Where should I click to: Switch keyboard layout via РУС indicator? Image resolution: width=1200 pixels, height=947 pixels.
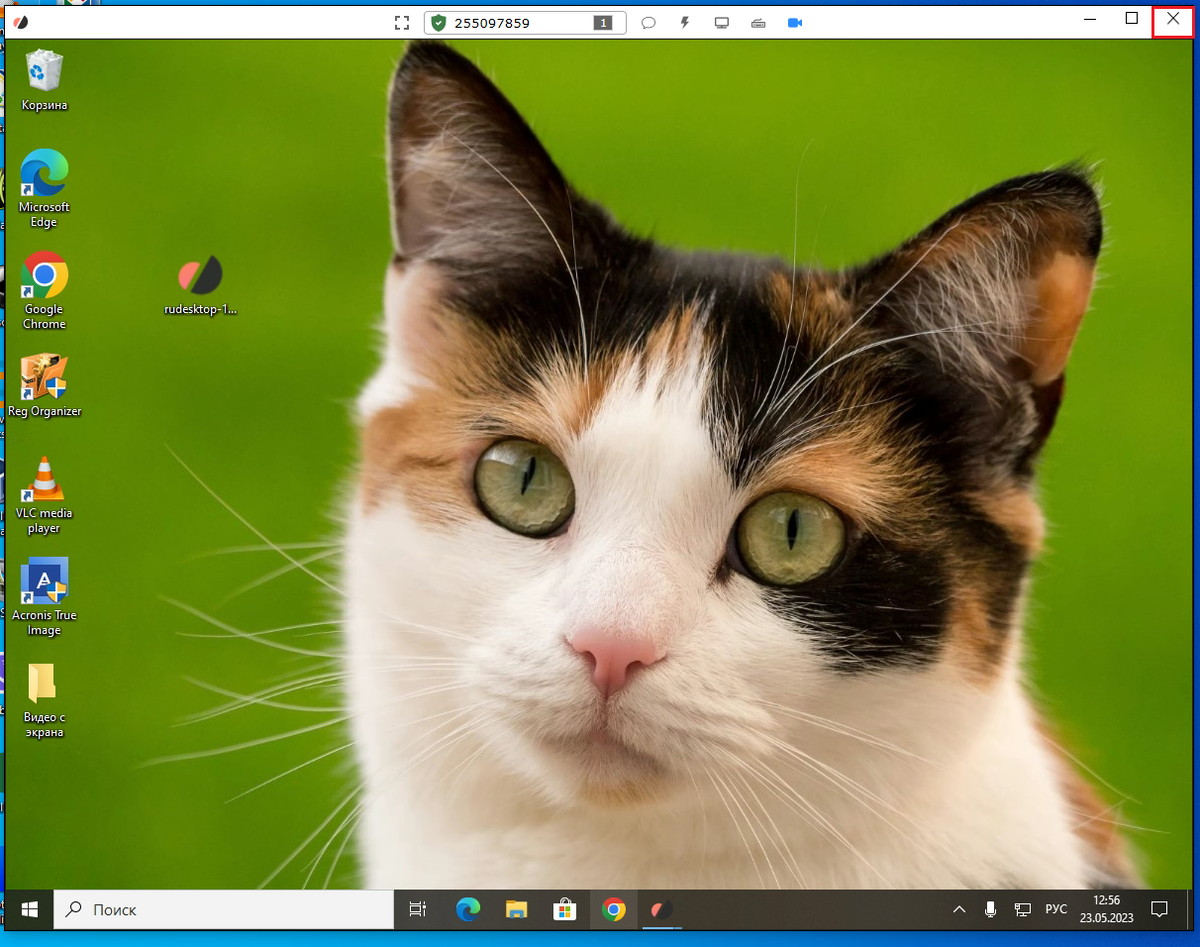(1056, 909)
